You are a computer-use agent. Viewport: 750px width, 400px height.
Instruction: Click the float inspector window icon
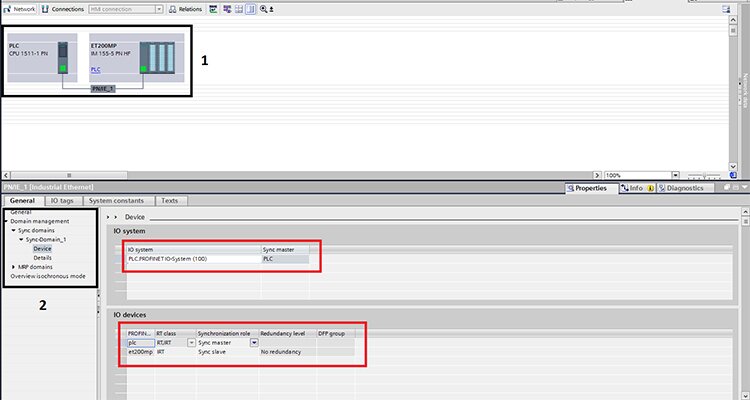coord(727,188)
